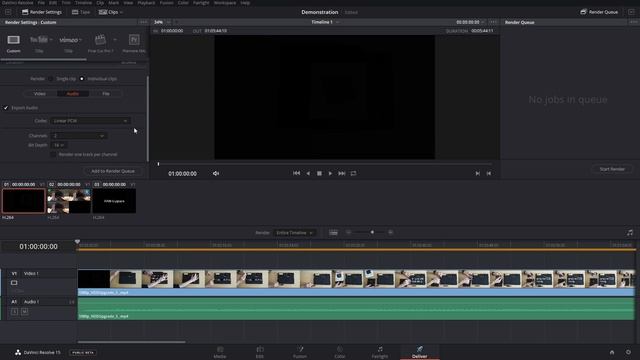Open the viewer options three-dot menu
The image size is (640, 360).
493,22
